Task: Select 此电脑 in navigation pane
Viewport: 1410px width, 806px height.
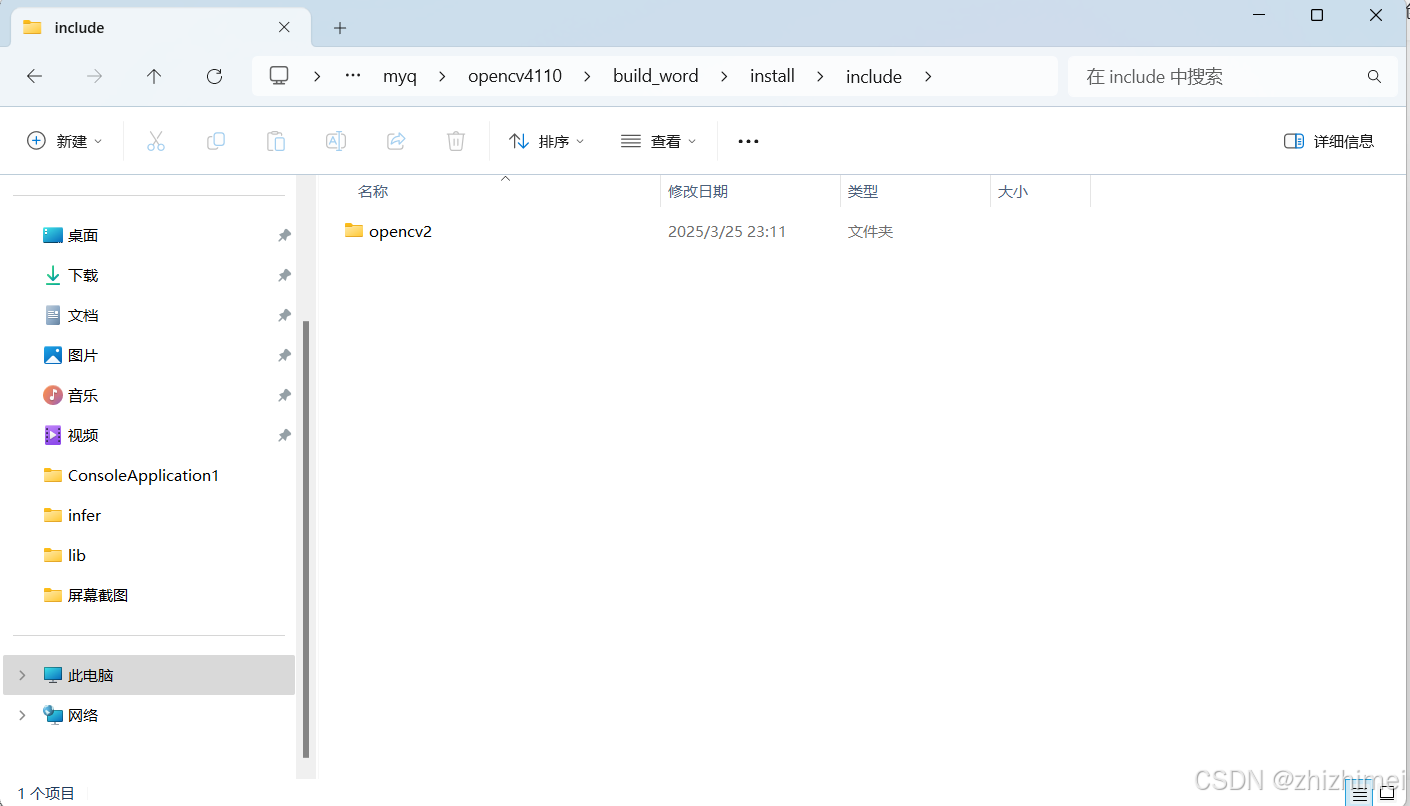Action: click(x=150, y=675)
